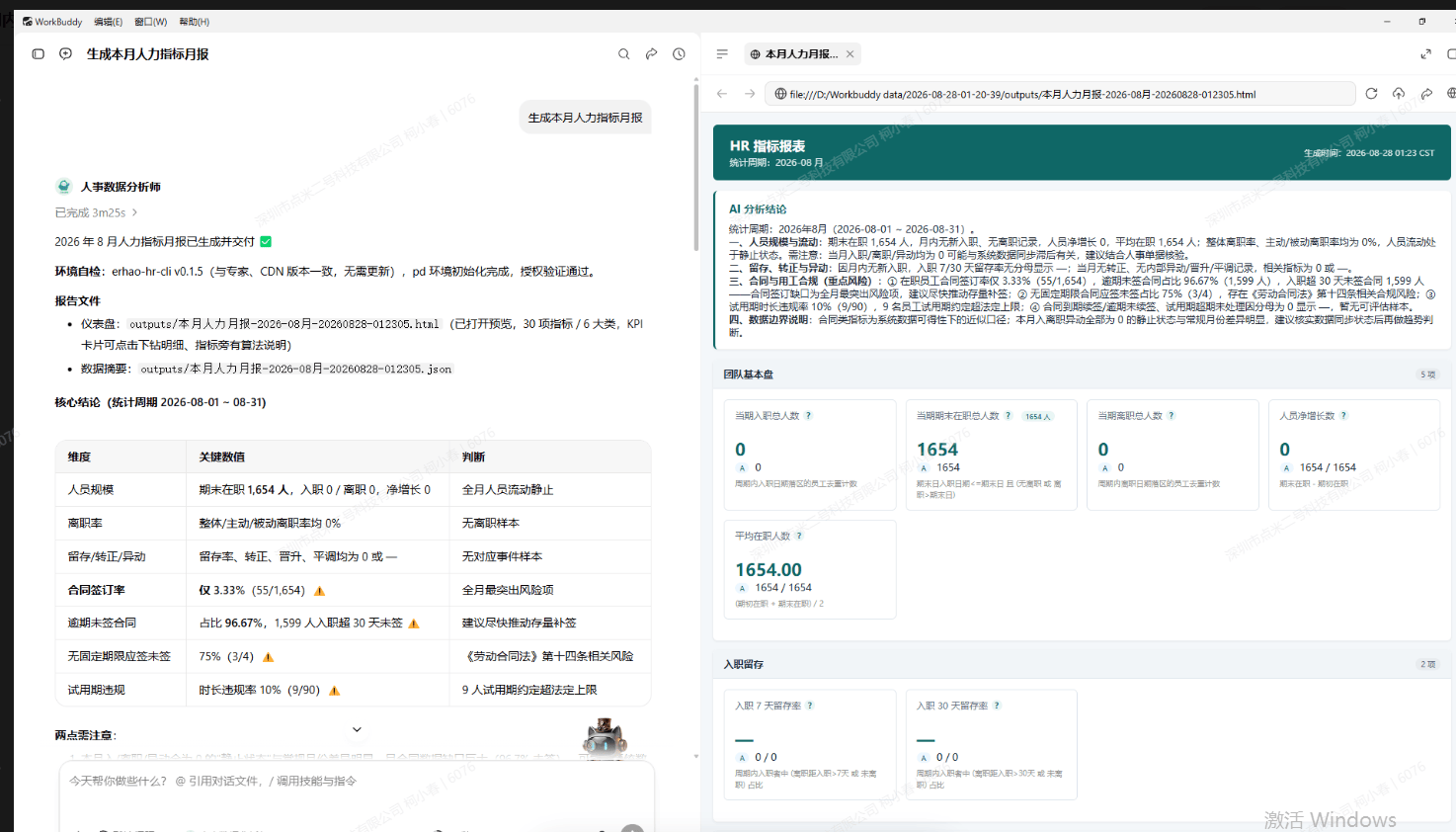
Task: Click the file URL address bar
Action: (1060, 94)
